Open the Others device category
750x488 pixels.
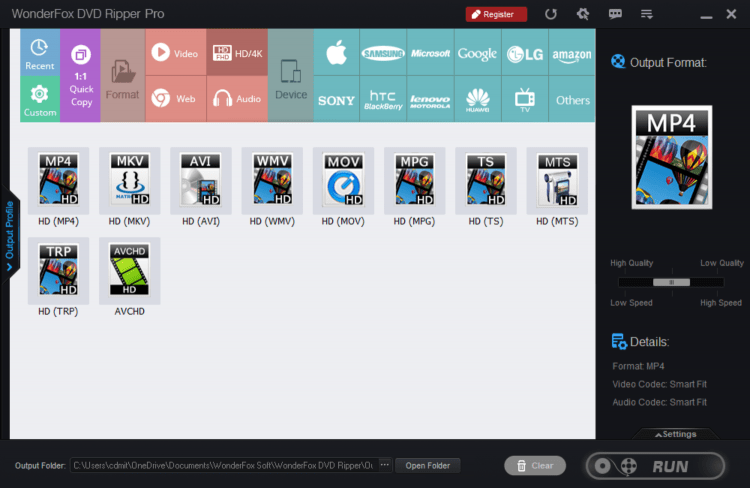click(572, 99)
